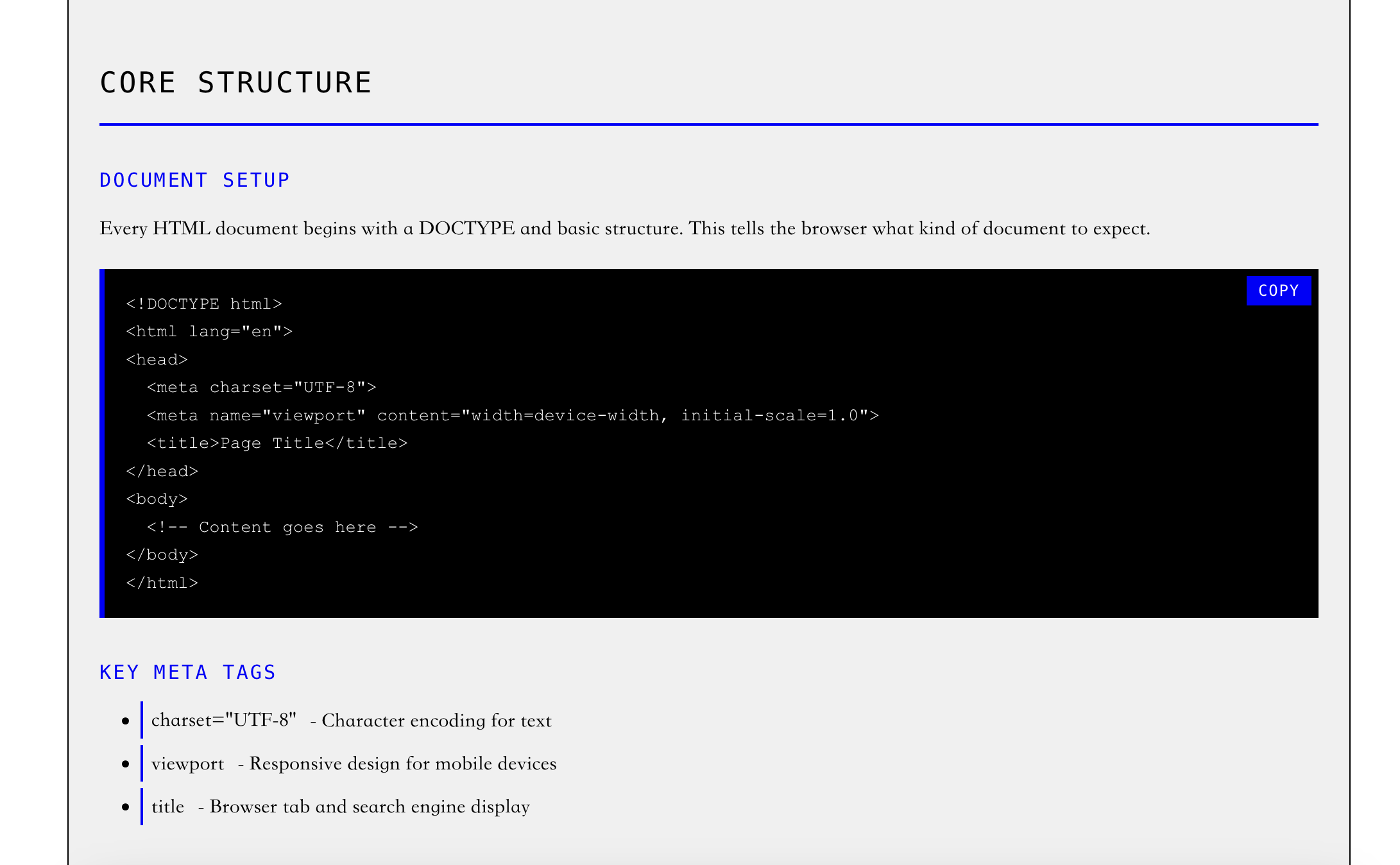This screenshot has width=1400, height=865.
Task: Select the Content goes here comment
Action: pos(282,527)
